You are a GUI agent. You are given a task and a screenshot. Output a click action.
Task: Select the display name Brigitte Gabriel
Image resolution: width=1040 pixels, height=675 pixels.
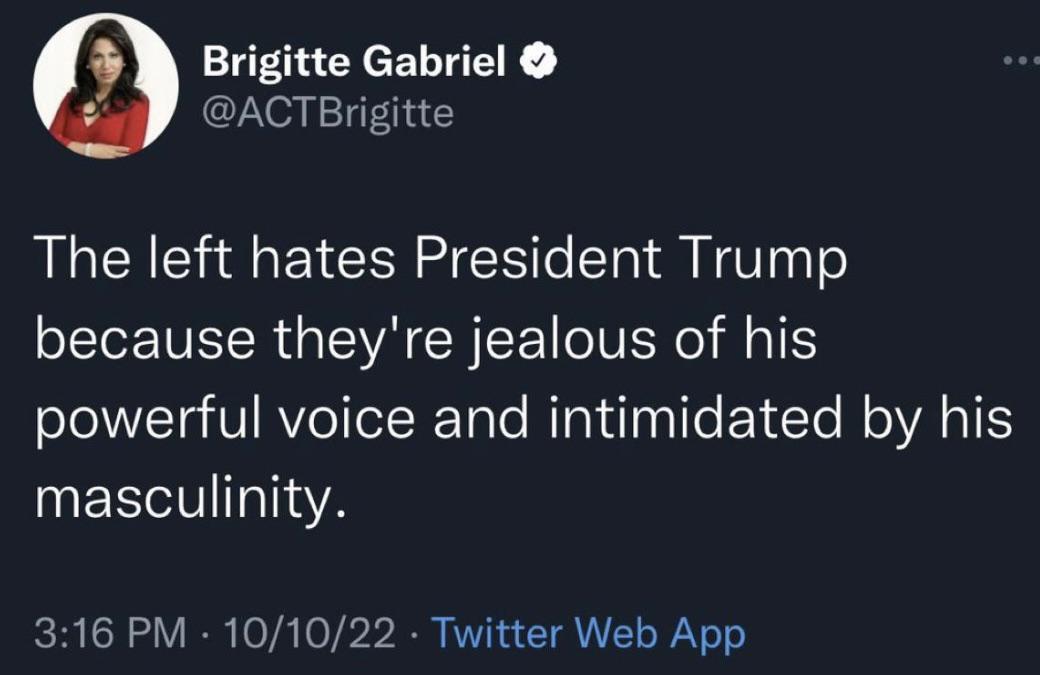coord(357,58)
